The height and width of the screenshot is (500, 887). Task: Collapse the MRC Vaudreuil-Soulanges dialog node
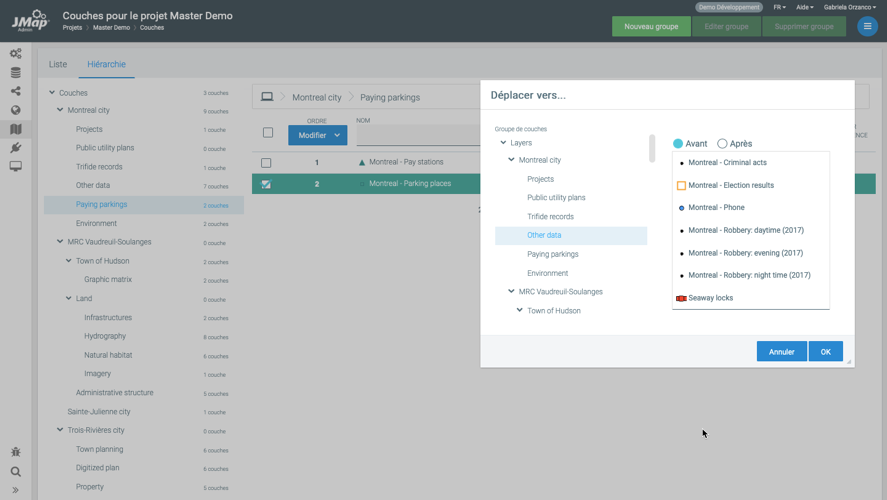coord(511,292)
